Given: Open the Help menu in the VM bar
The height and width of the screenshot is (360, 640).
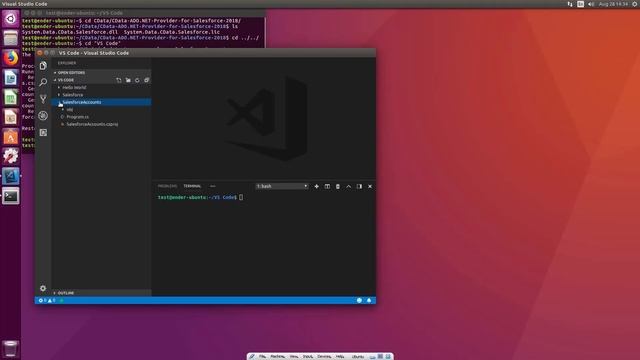Looking at the screenshot, I should click(340, 356).
